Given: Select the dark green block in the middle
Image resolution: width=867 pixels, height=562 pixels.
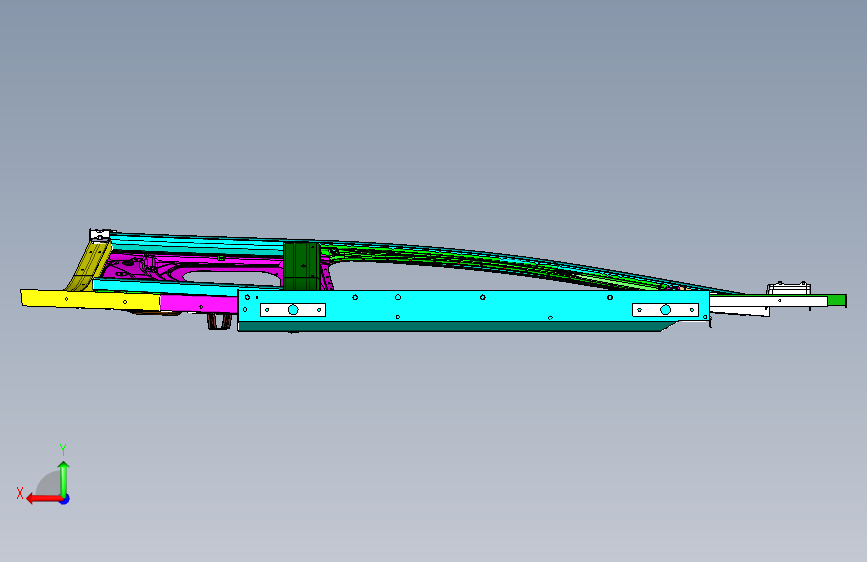Looking at the screenshot, I should coord(301,266).
